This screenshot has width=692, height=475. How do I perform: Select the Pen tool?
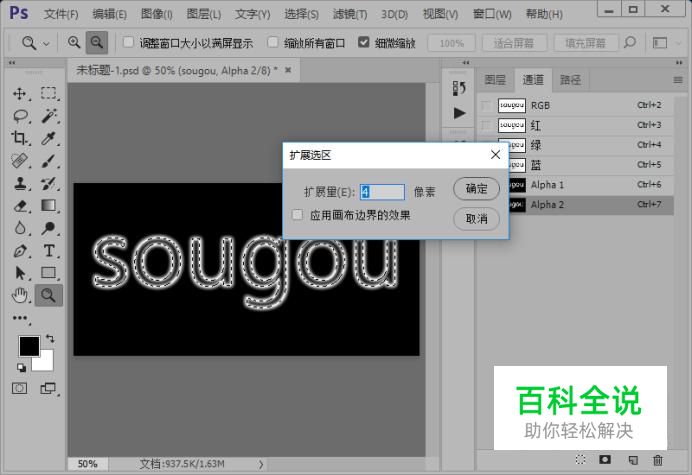click(x=20, y=251)
